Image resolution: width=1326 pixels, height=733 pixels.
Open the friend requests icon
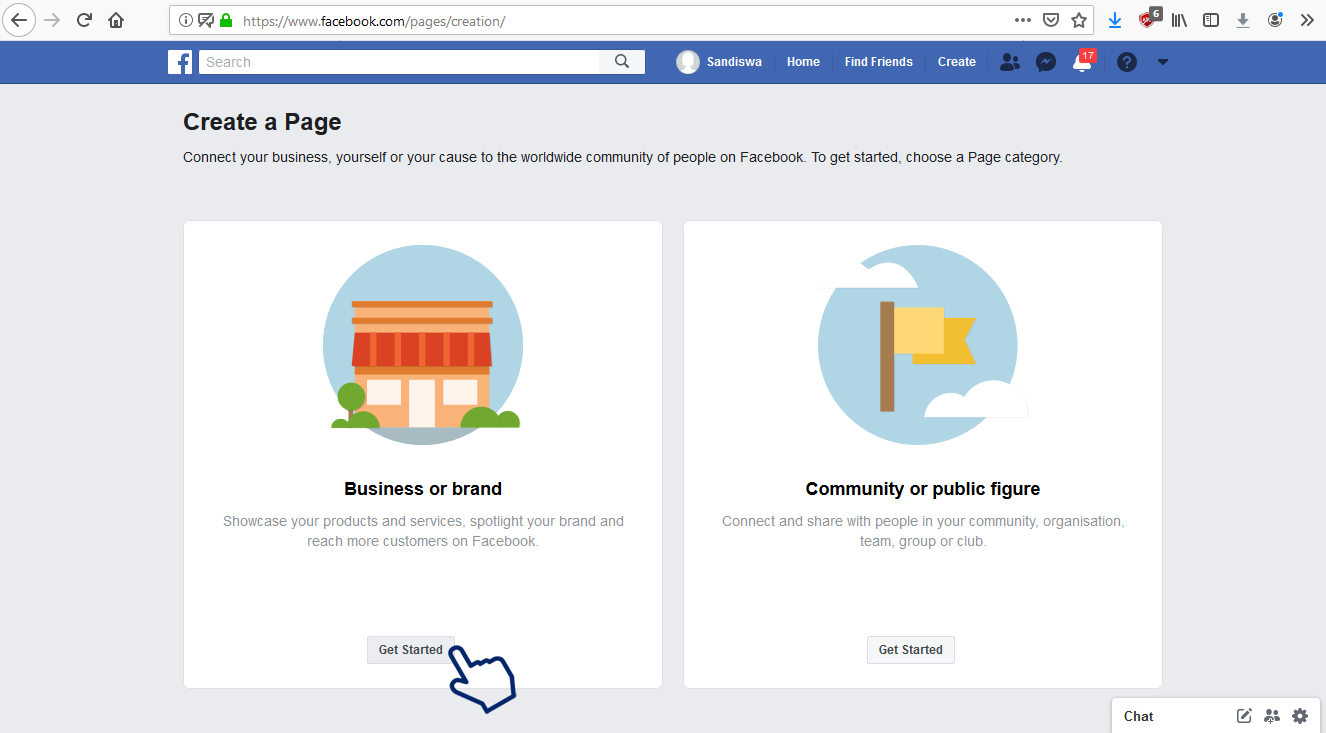point(1010,62)
